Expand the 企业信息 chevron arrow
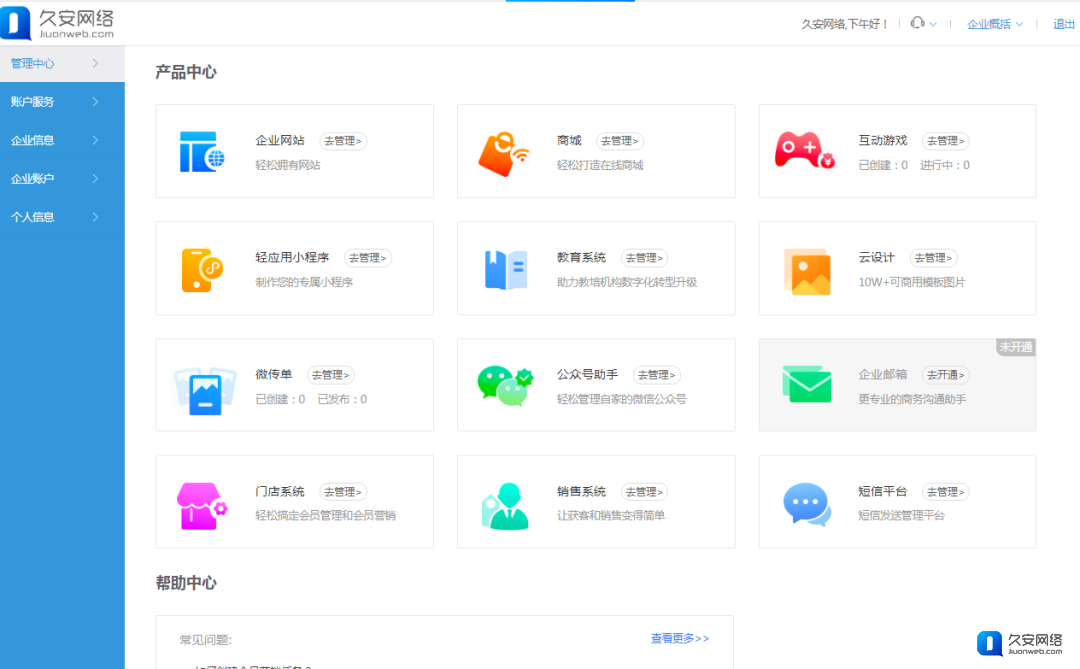Image resolution: width=1080 pixels, height=669 pixels. point(95,141)
